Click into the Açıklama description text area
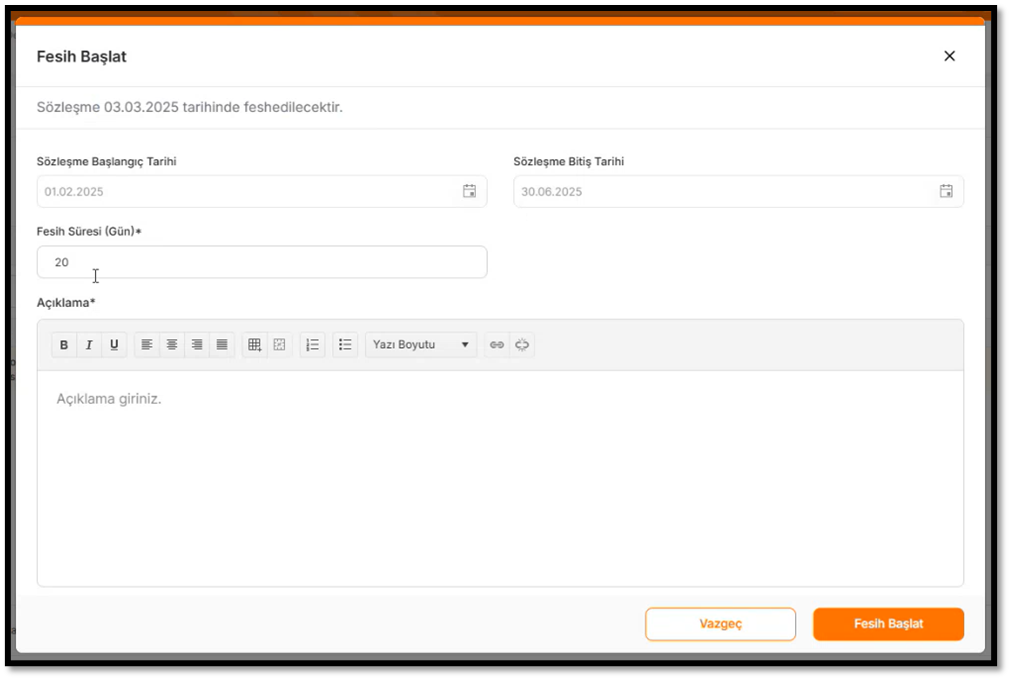The image size is (1010, 679). (x=500, y=478)
